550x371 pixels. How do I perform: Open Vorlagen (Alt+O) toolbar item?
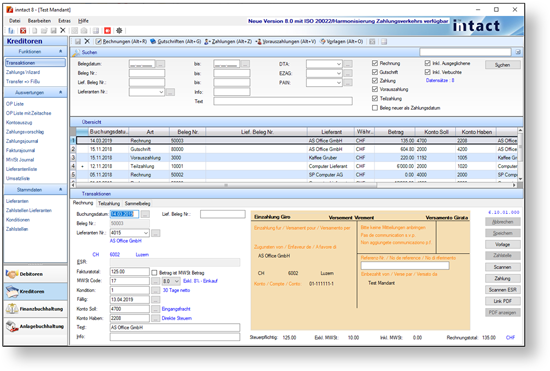342,41
